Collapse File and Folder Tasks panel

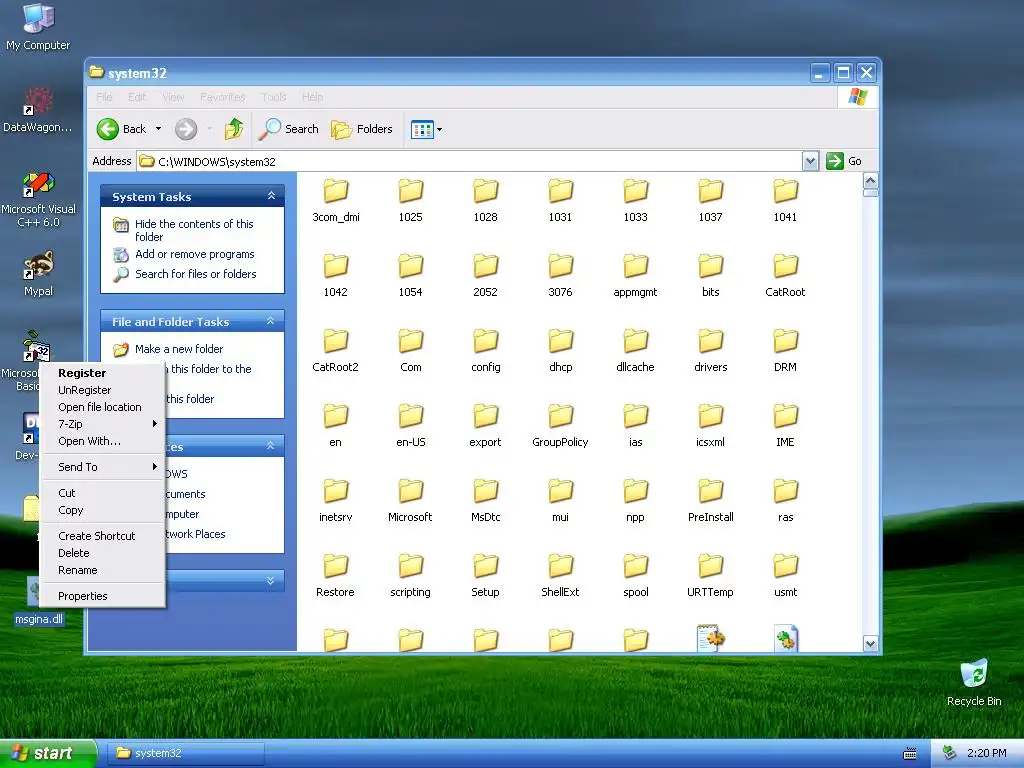271,321
